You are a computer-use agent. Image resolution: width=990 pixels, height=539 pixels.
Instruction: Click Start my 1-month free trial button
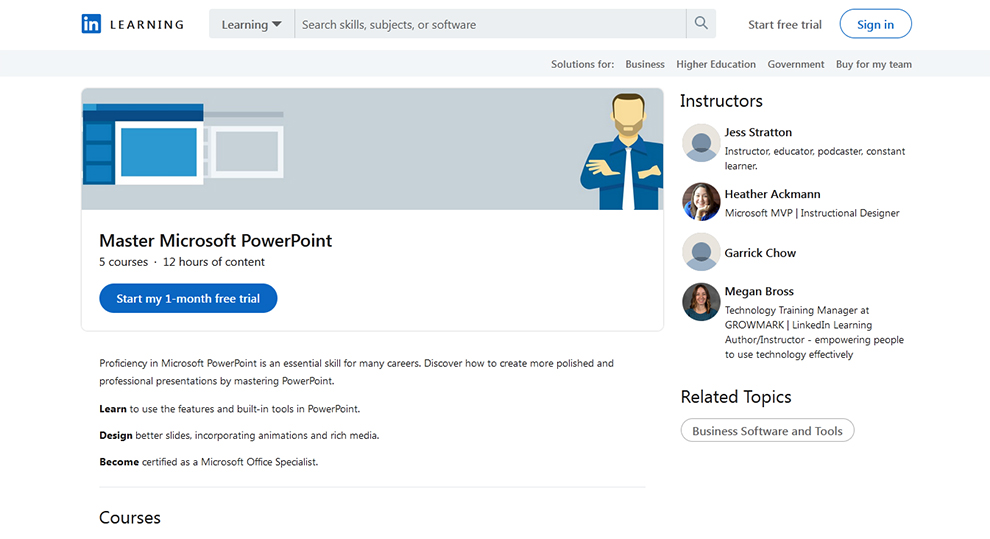[188, 298]
